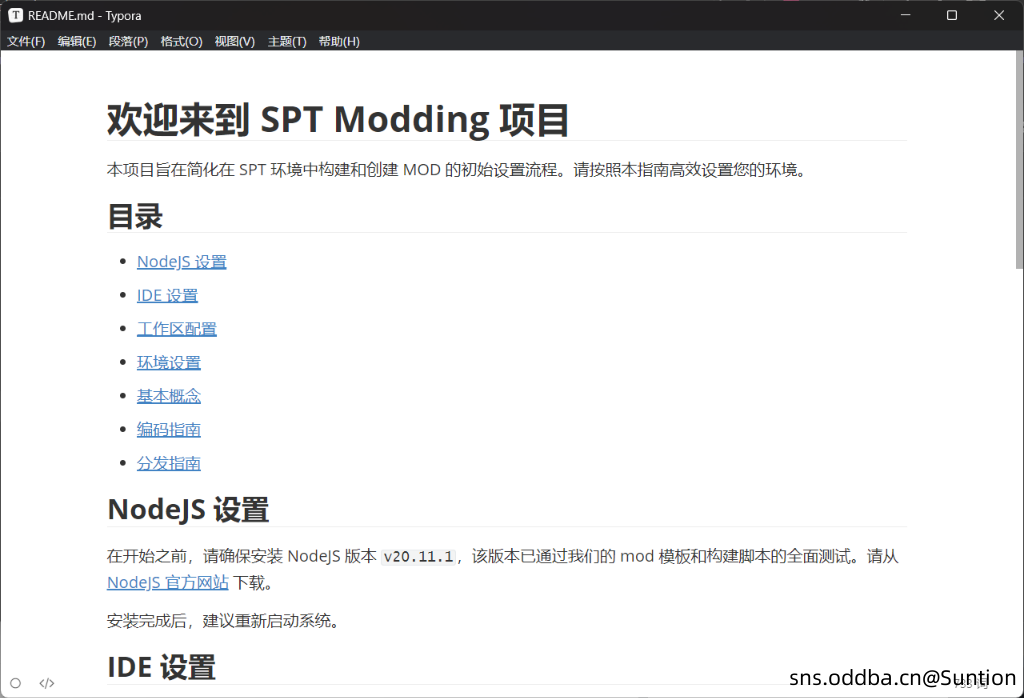Viewport: 1024px width, 698px height.
Task: Click the NodeJS 设置 section heading
Action: tap(188, 509)
